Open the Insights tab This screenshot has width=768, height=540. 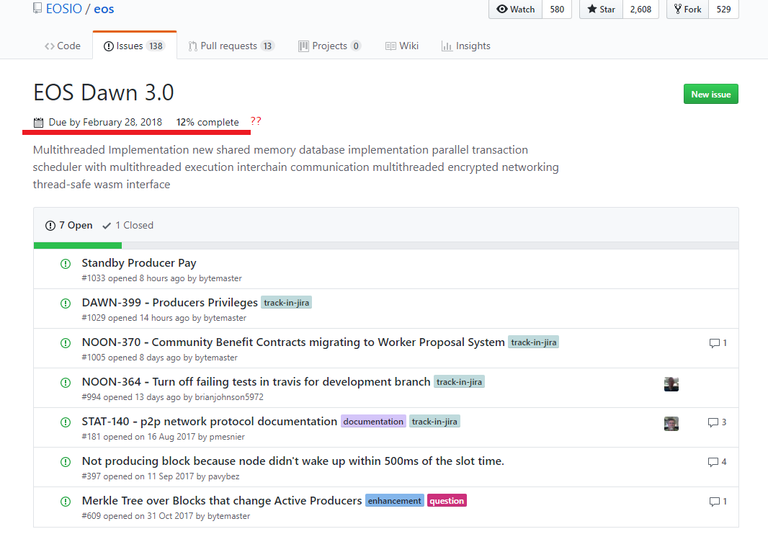click(466, 46)
